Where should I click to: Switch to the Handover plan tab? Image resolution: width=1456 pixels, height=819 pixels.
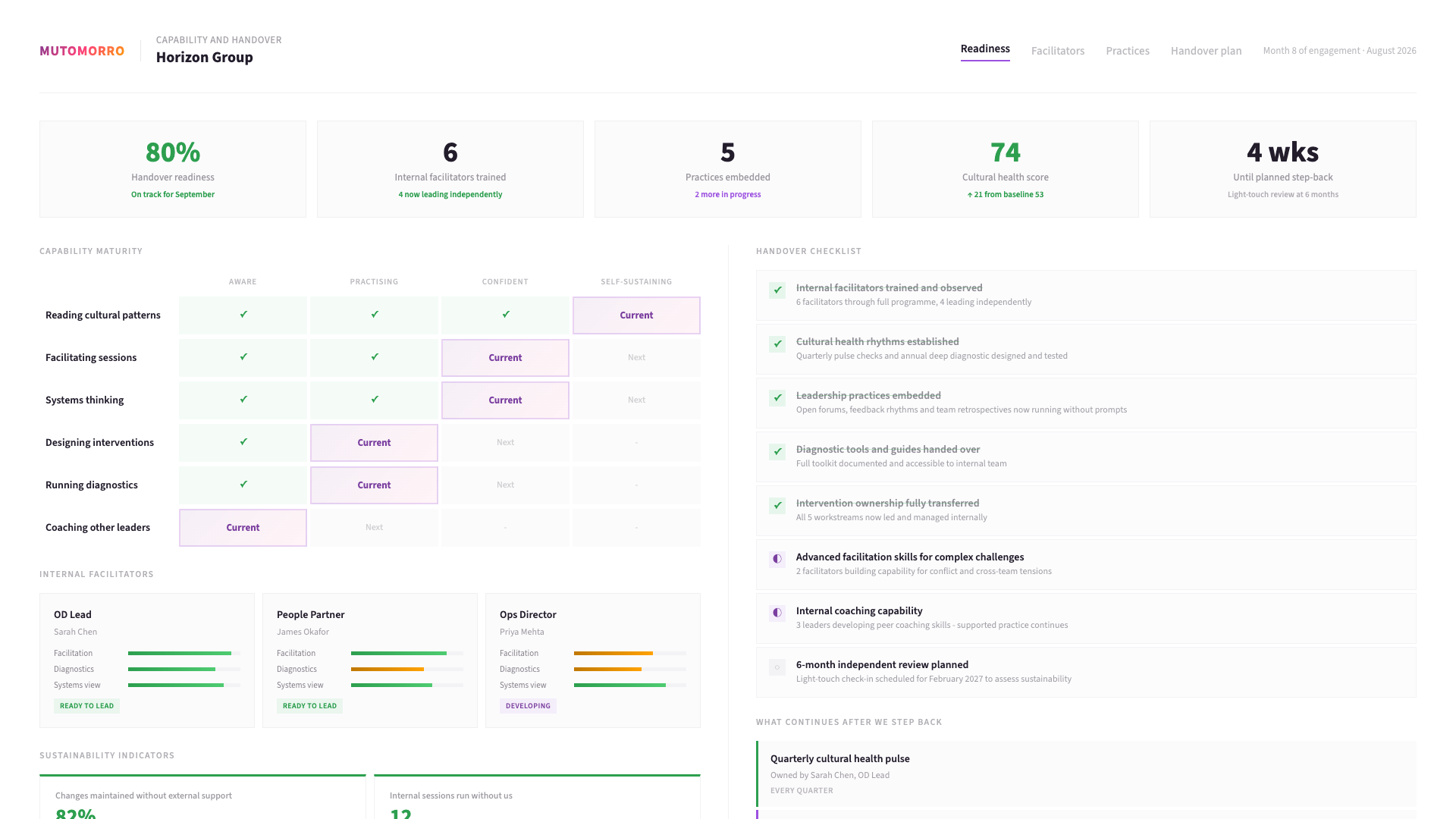coord(1206,51)
